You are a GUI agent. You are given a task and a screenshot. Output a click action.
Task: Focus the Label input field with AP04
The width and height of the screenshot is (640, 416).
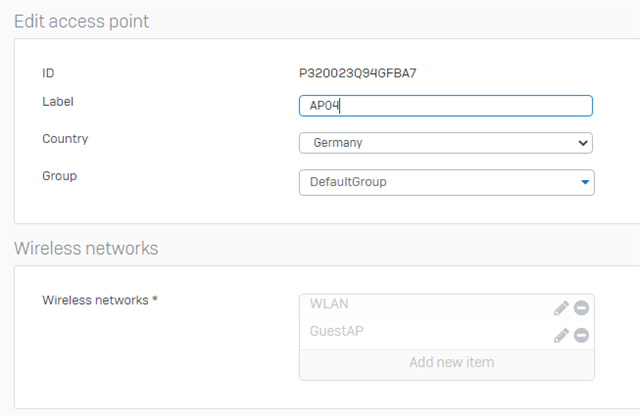pos(446,106)
